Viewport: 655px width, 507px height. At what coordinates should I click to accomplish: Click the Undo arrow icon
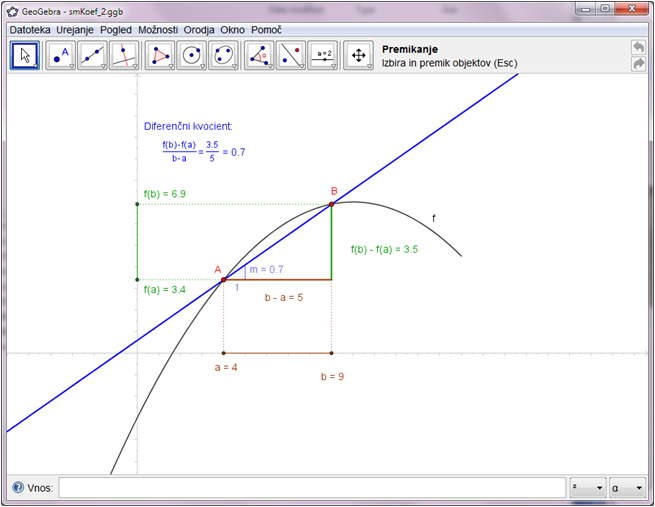(638, 47)
